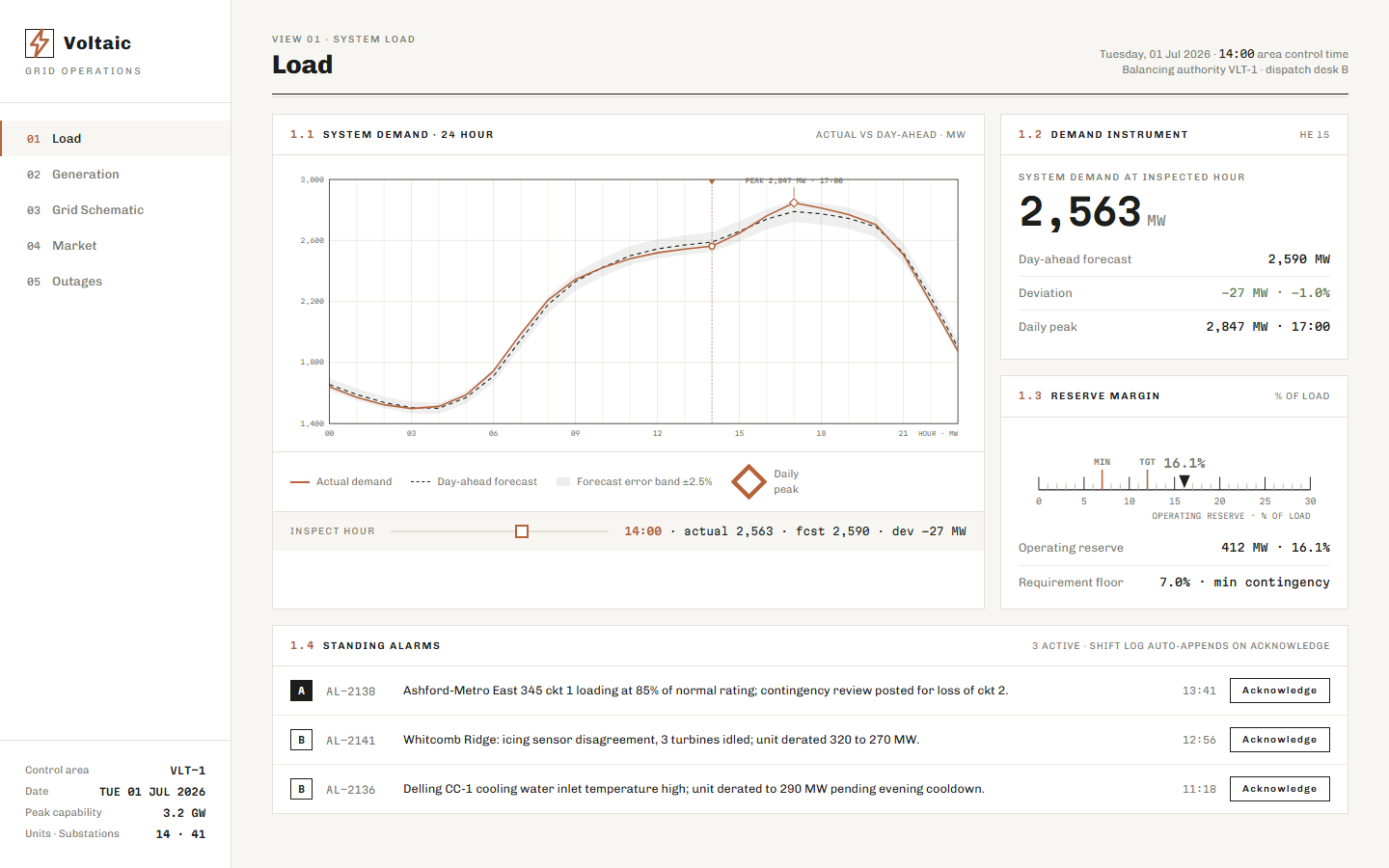
Task: Acknowledge alarm AL-2141 Whitcomb Ridge
Action: click(x=1279, y=740)
